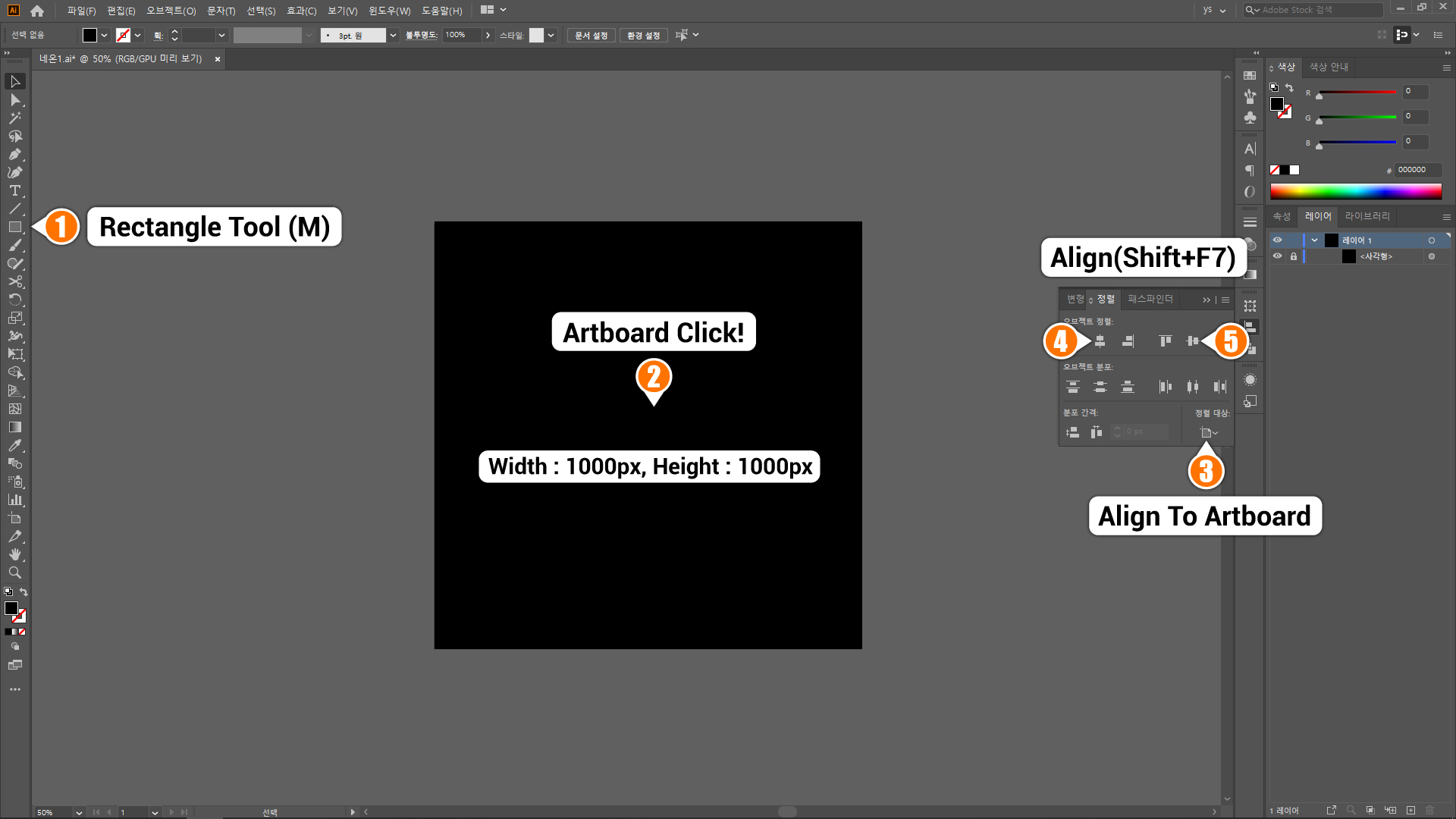
Task: Open the Align To (정렬 대상) dropdown
Action: click(1209, 433)
